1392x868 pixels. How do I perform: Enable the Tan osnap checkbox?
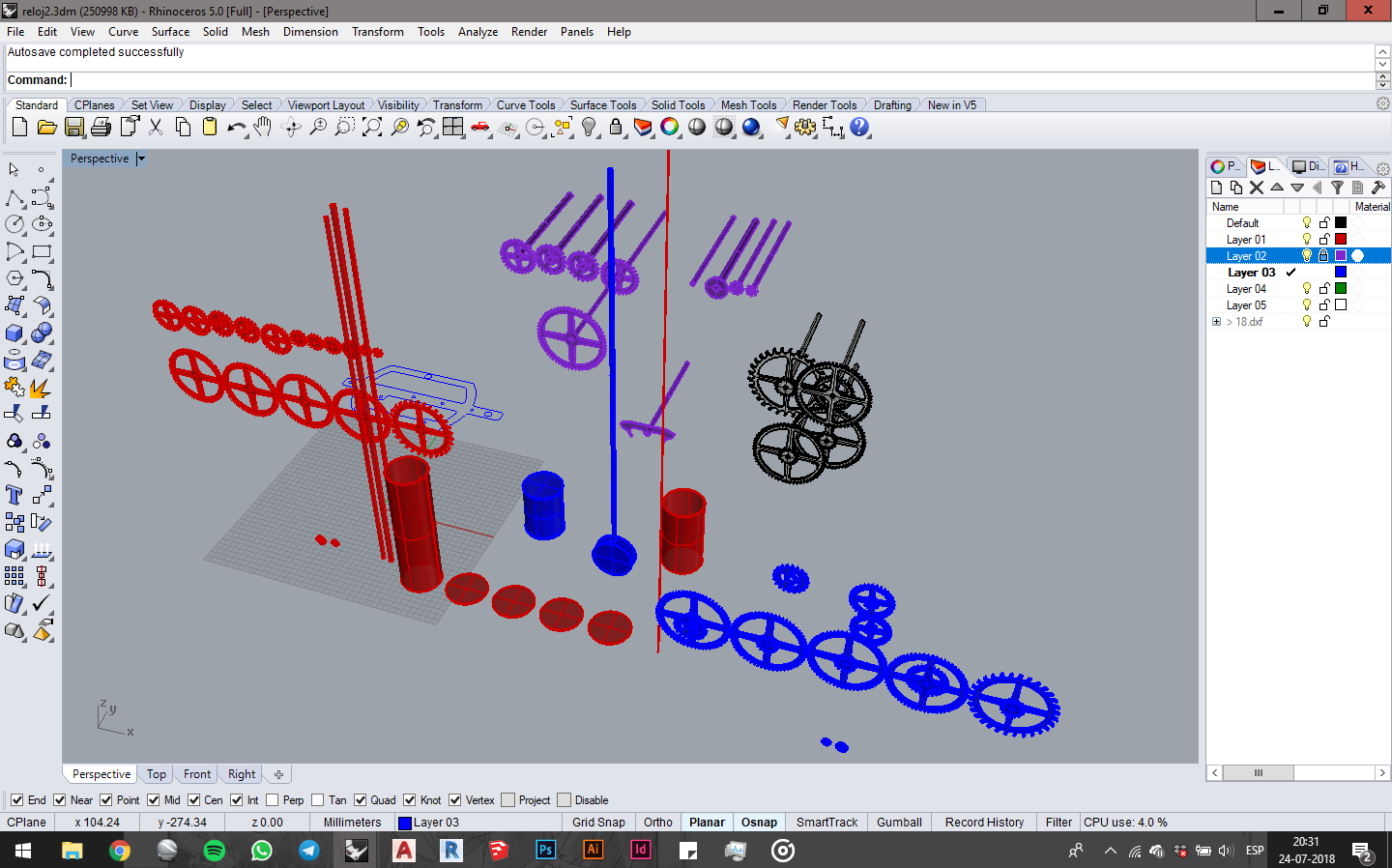317,800
